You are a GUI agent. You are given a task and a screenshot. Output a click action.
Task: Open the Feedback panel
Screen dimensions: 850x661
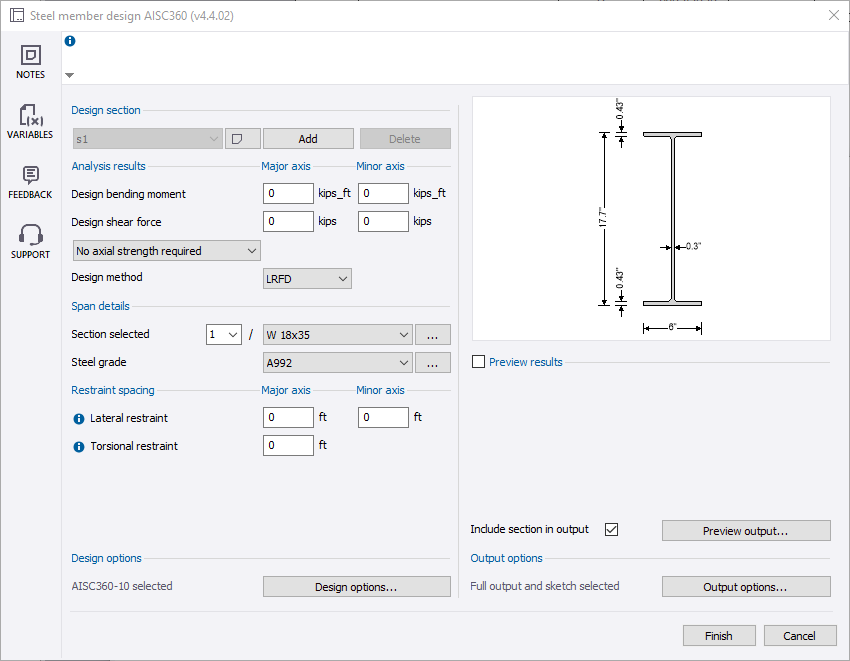[30, 181]
